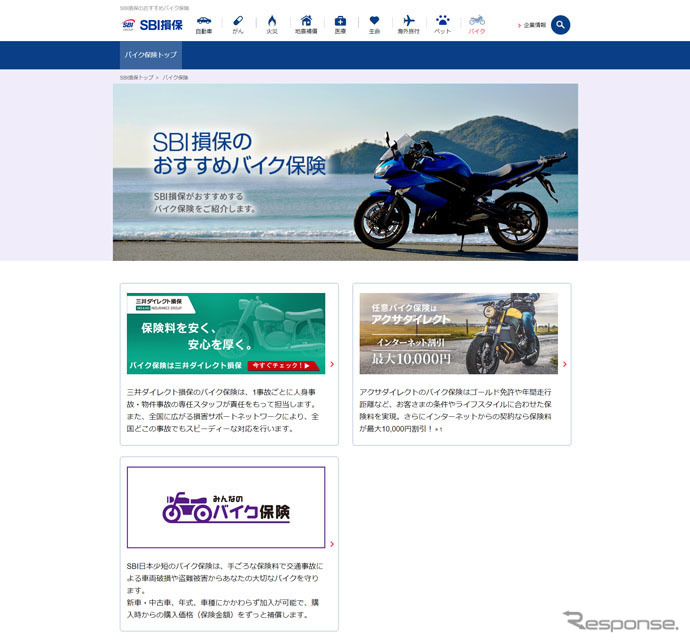Screen dimensions: 690x643
Task: Click the arrow beside みんなのバイク保険 banner
Action: point(332,544)
